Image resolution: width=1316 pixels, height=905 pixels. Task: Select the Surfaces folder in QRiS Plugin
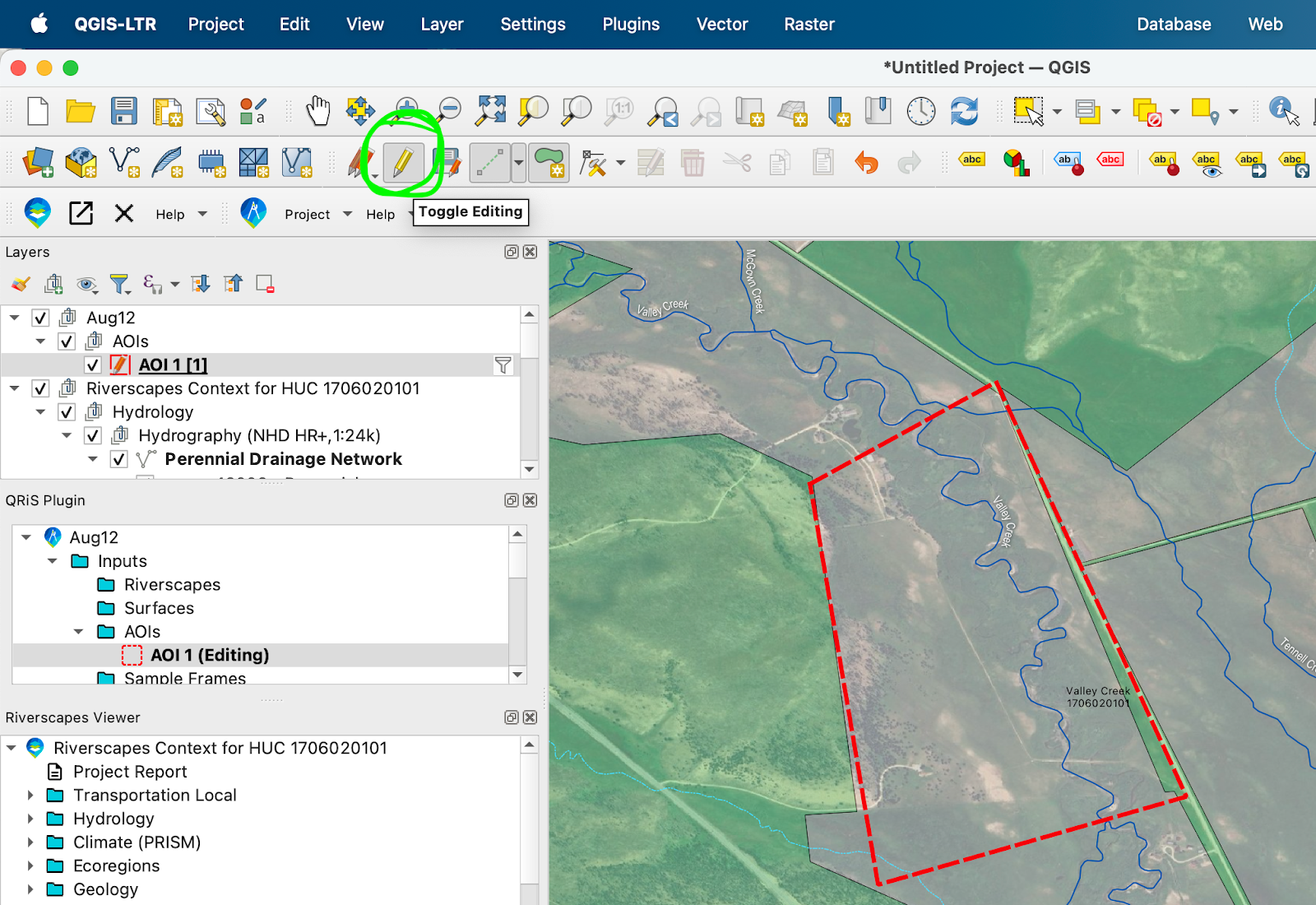pos(159,608)
